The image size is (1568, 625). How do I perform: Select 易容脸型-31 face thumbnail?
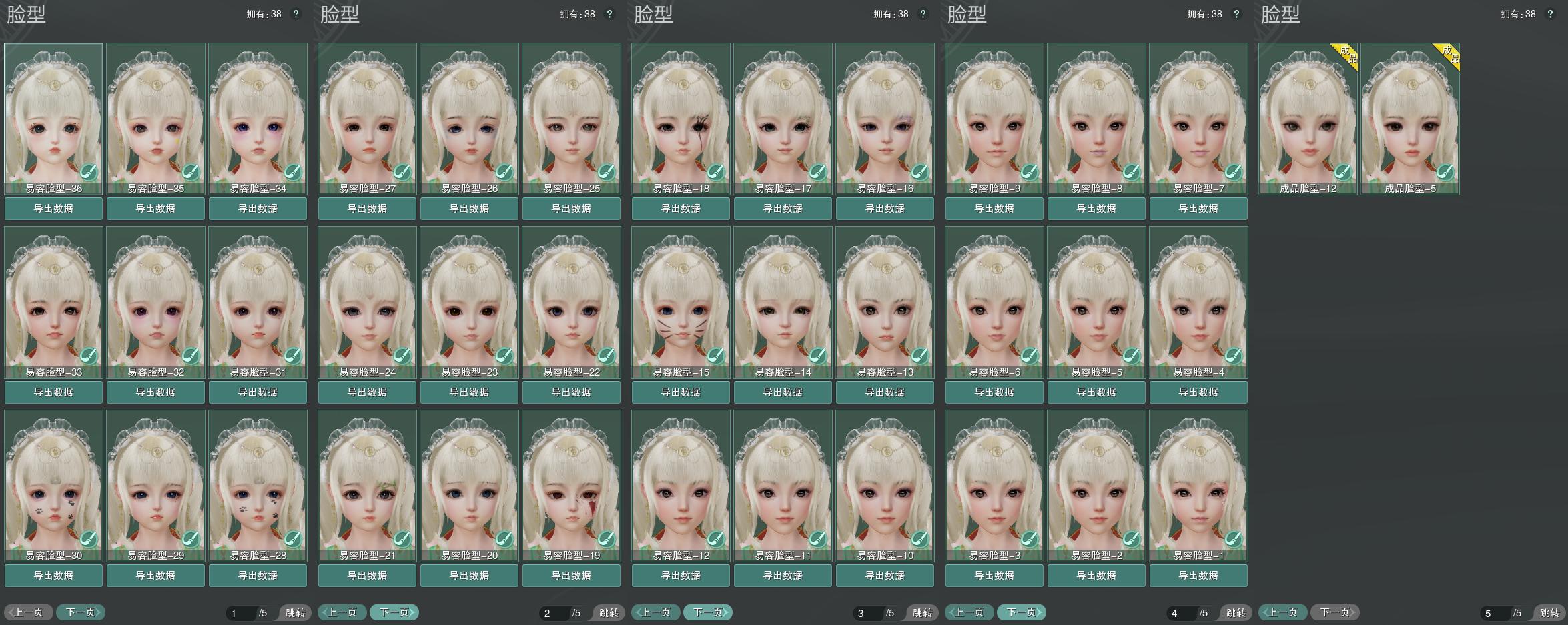click(x=258, y=302)
